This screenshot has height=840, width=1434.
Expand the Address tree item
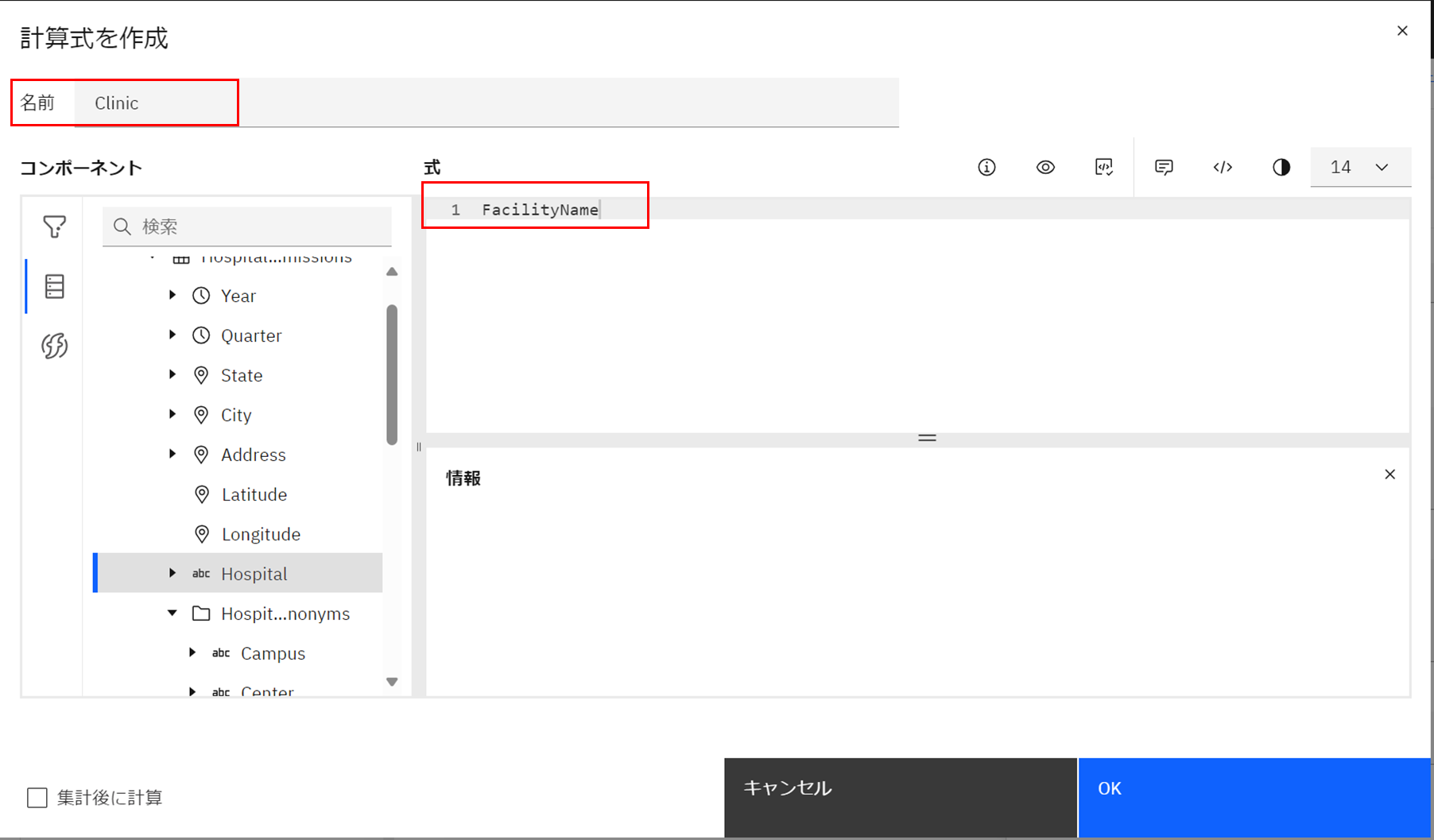click(172, 454)
